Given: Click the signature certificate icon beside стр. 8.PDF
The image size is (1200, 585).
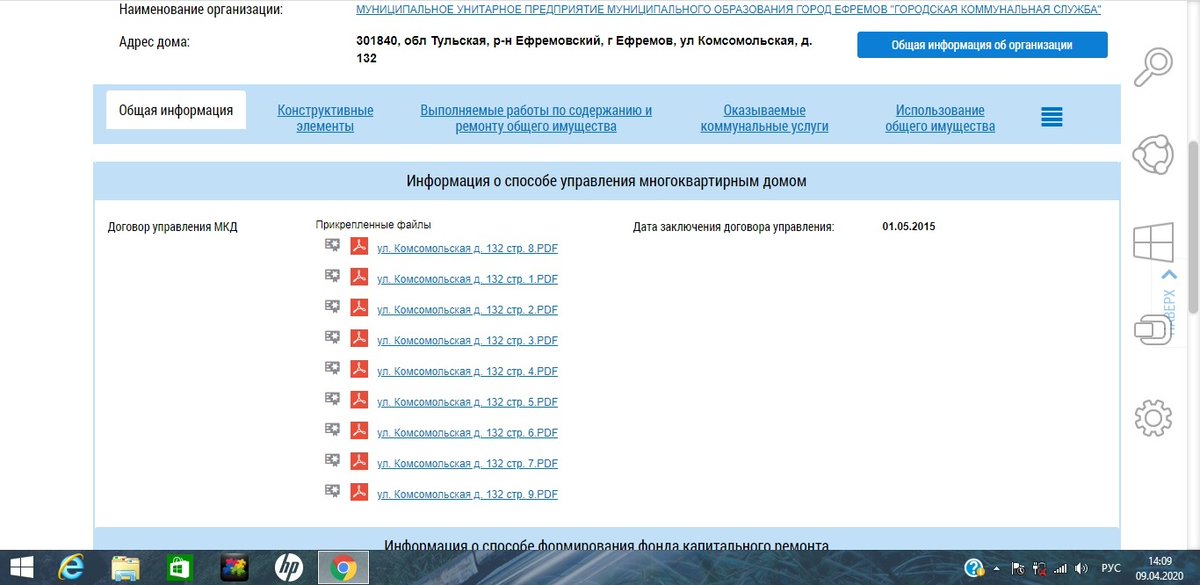Looking at the screenshot, I should click(x=332, y=244).
